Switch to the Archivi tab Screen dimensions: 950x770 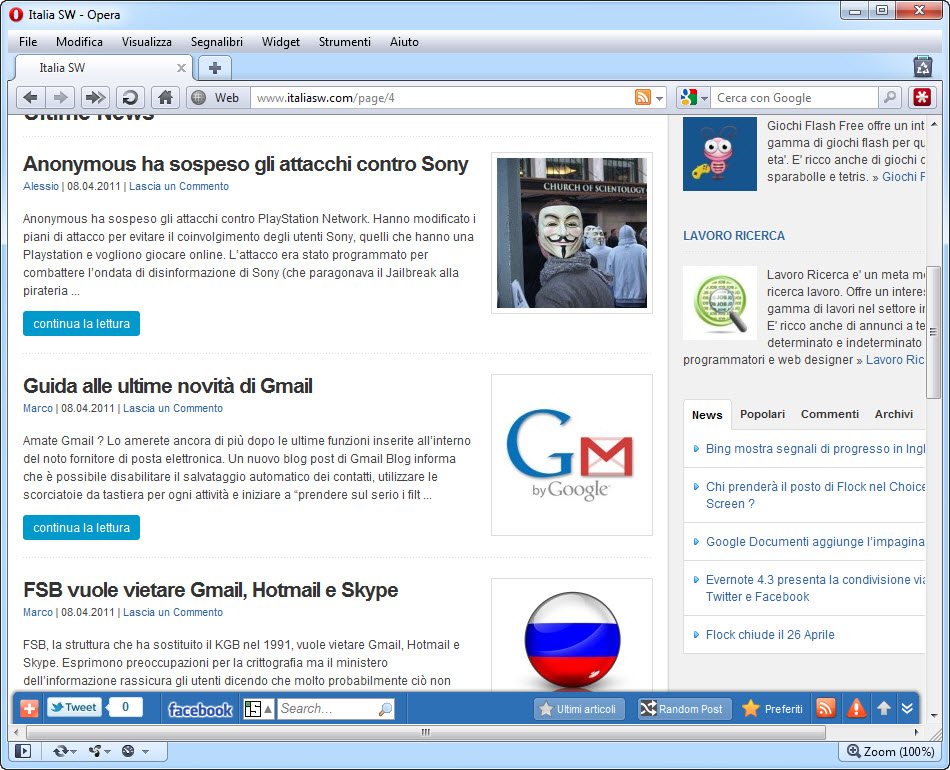coord(894,414)
